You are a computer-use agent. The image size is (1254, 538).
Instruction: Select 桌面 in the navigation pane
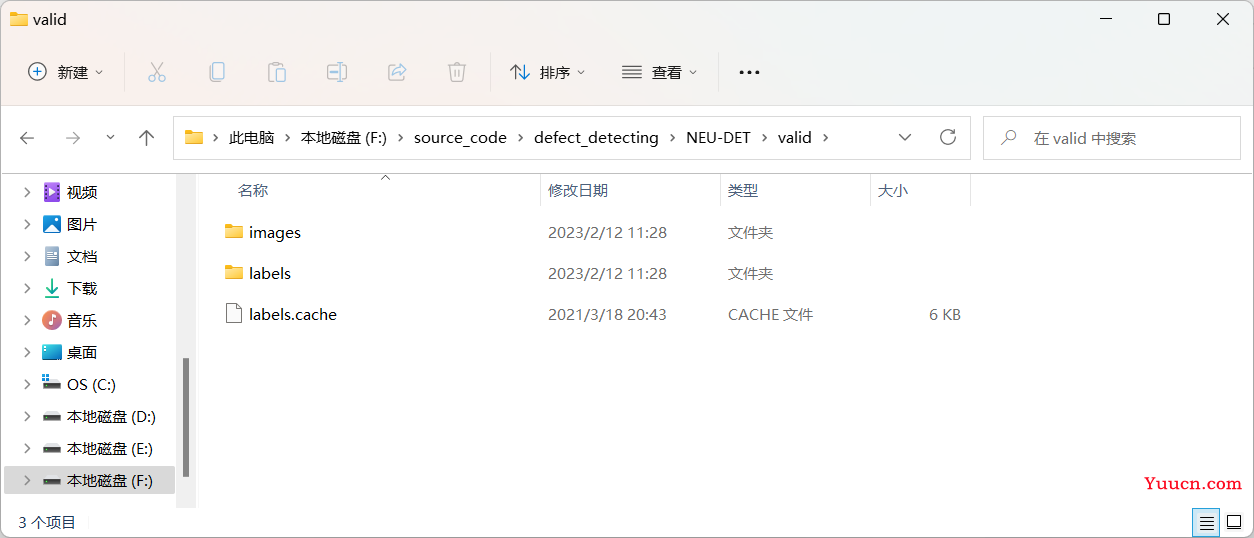pos(82,352)
